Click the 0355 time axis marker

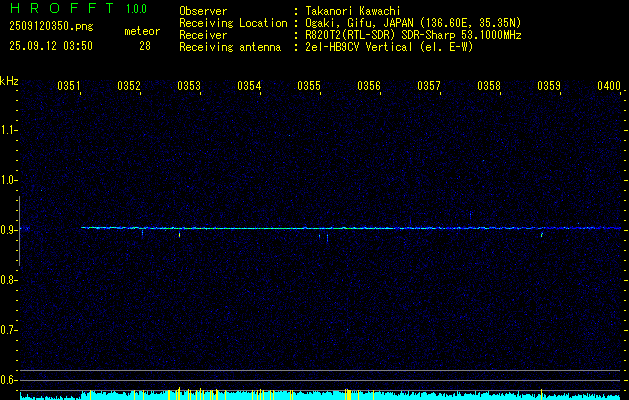point(309,85)
